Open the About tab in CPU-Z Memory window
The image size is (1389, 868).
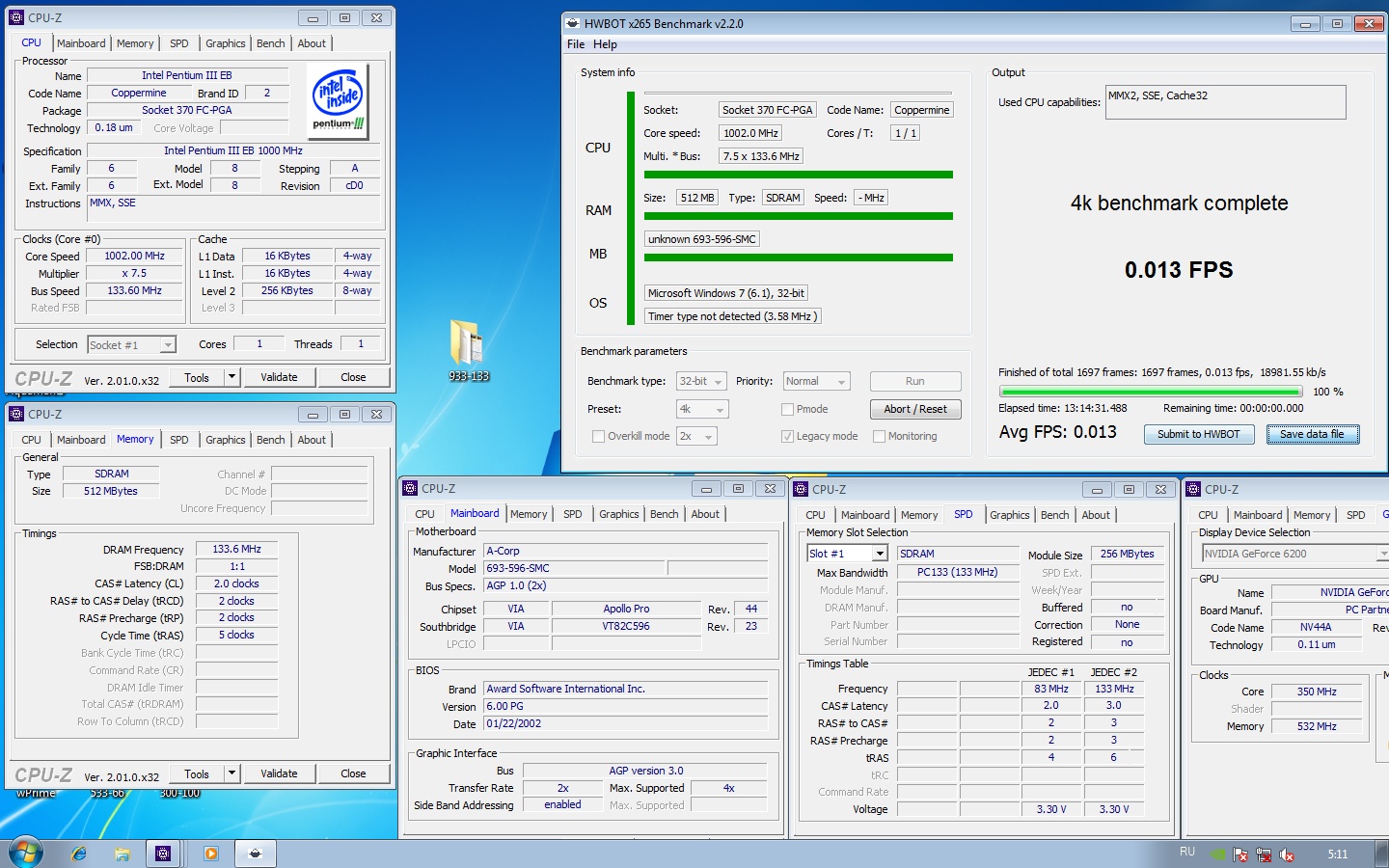point(312,440)
